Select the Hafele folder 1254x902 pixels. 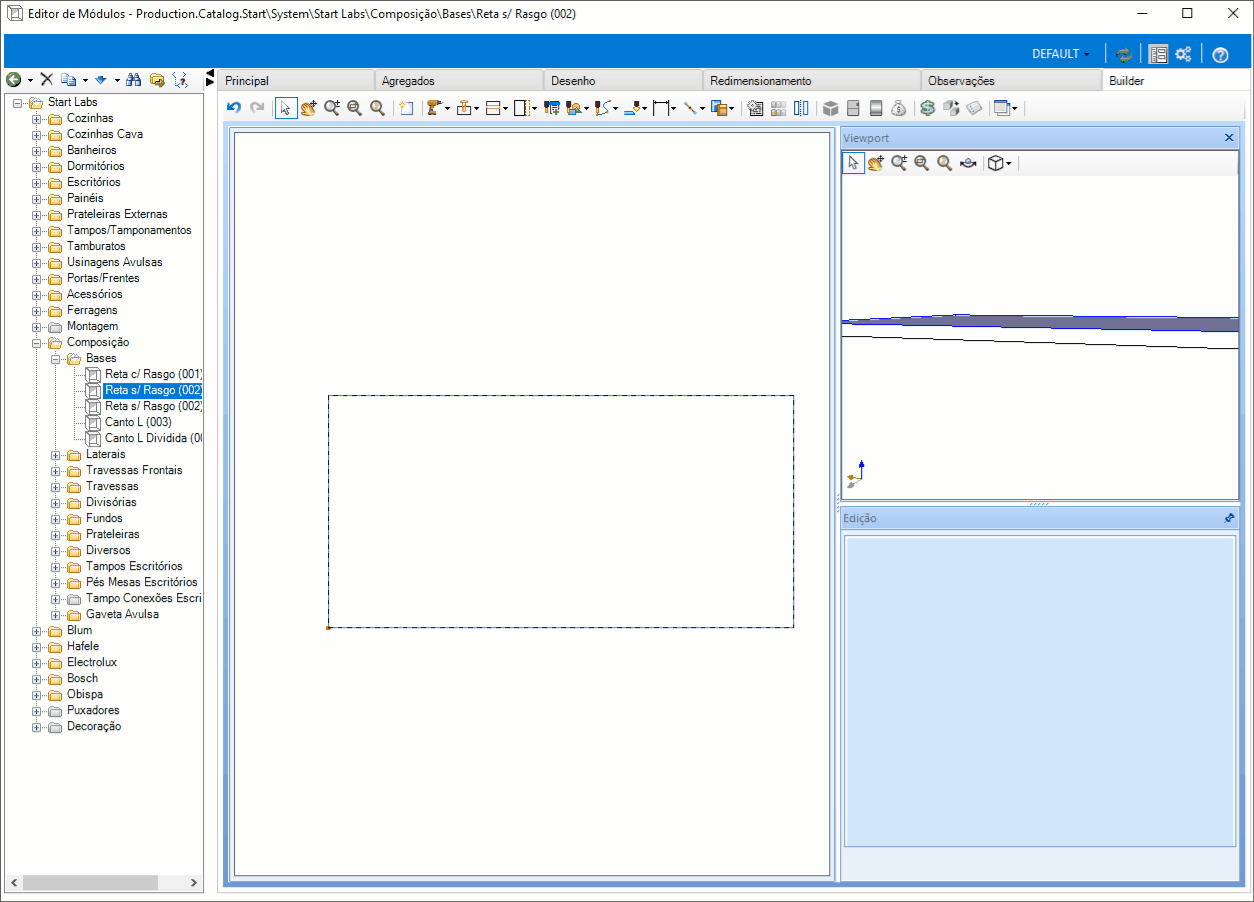coord(83,646)
